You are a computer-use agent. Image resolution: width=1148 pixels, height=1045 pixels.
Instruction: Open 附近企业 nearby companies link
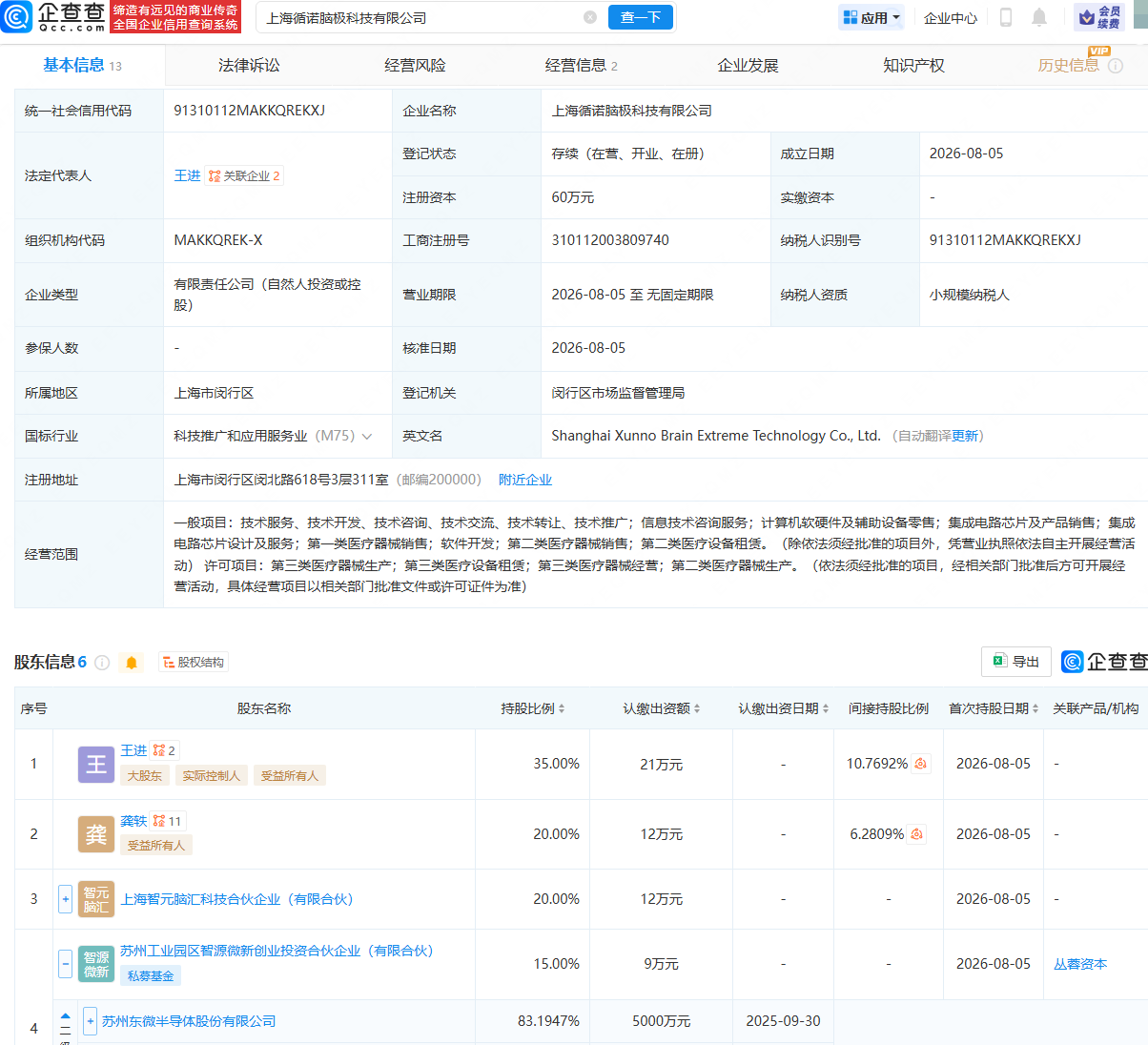click(x=525, y=480)
